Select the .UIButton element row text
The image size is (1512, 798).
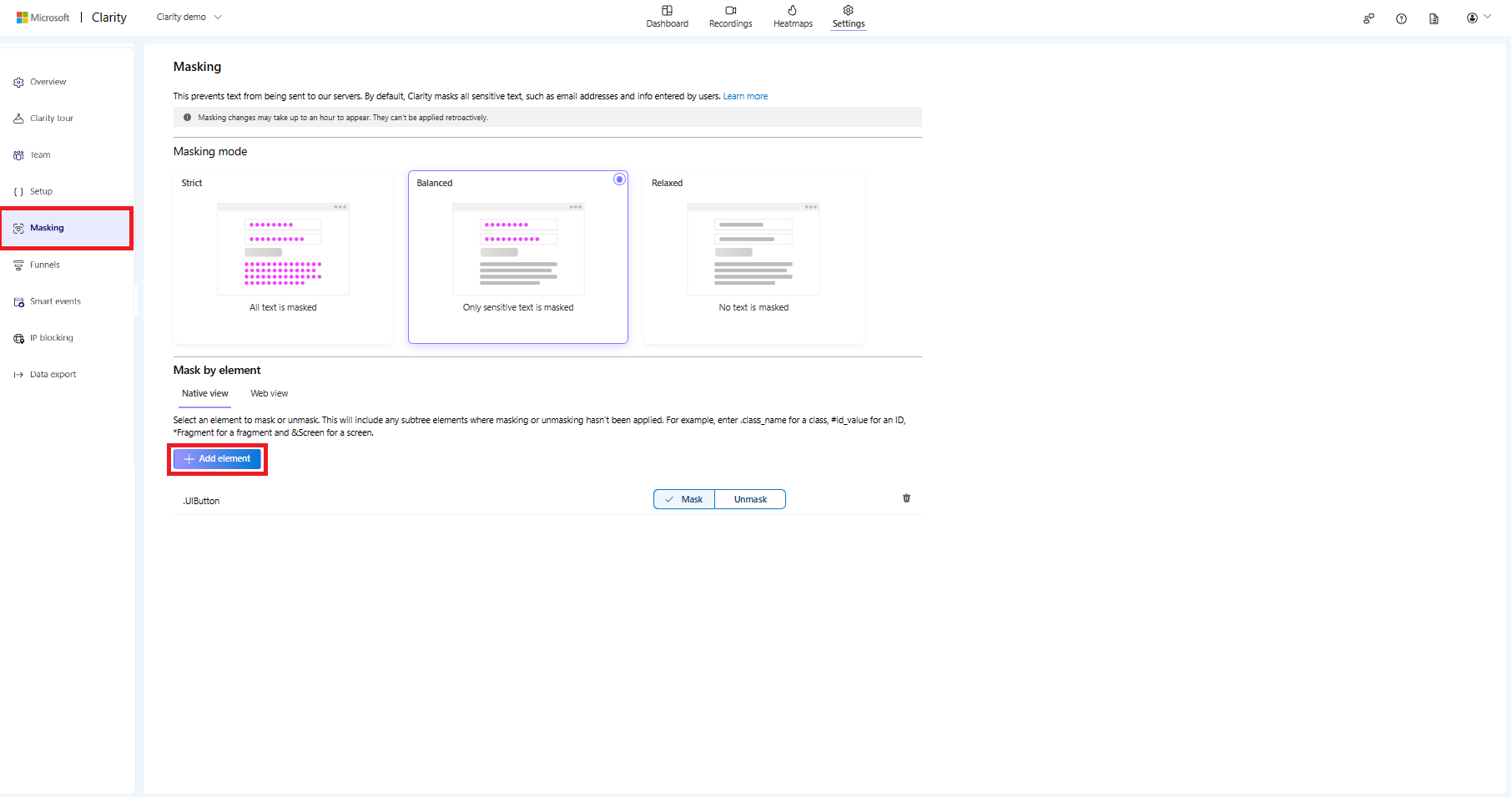pyautogui.click(x=201, y=502)
